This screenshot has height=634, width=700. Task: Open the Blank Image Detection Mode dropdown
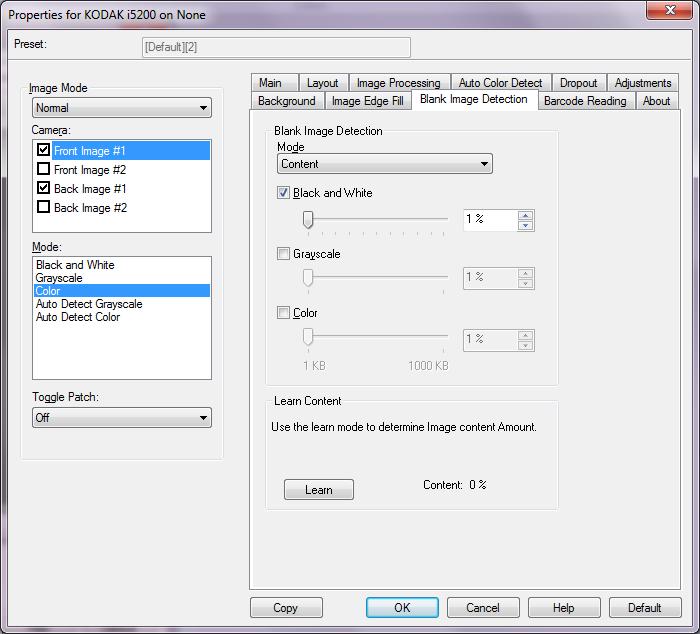(384, 163)
